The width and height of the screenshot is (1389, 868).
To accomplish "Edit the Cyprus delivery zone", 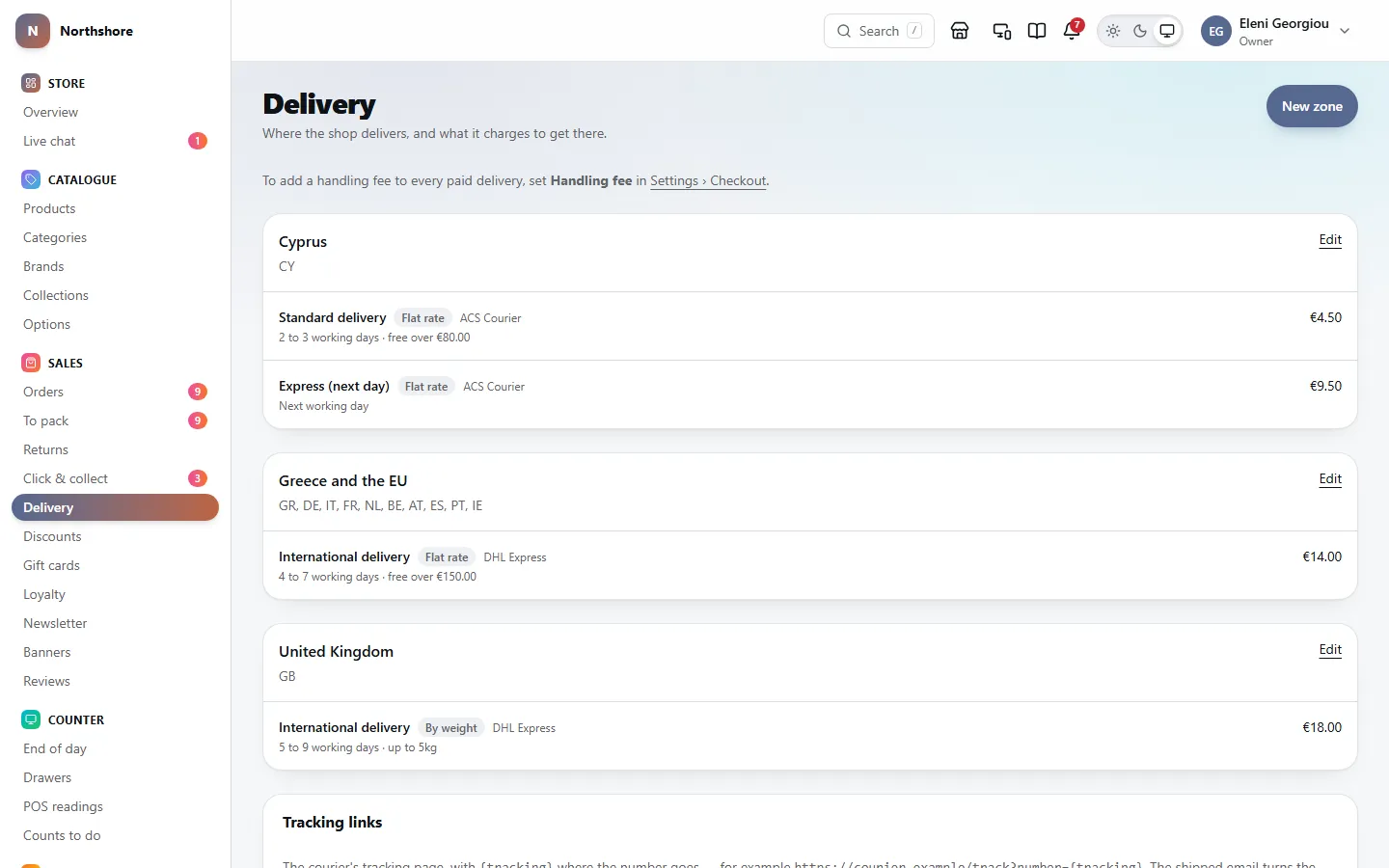I will click(x=1330, y=240).
